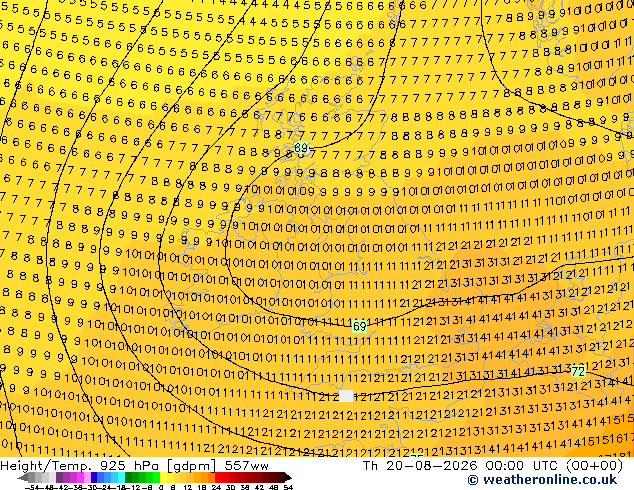Image resolution: width=634 pixels, height=490 pixels.
Task: Click the dark blue swatch in the legend
Action: (94, 477)
